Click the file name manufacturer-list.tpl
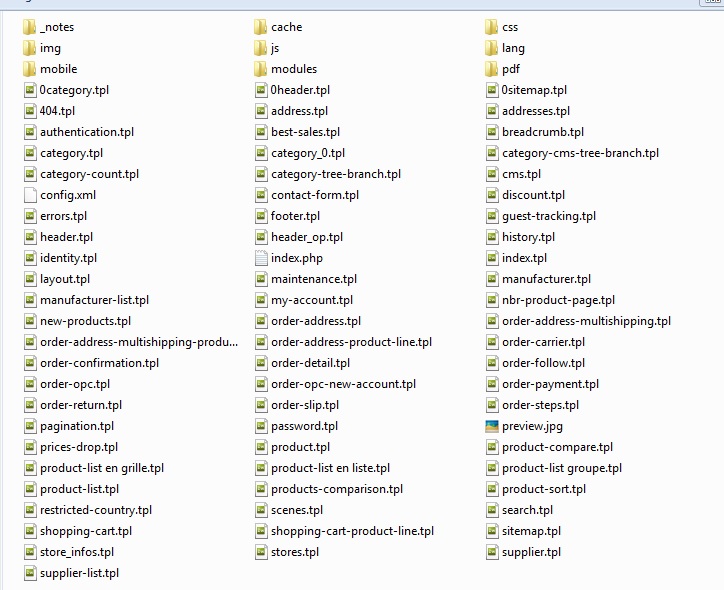724x590 pixels. 94,300
